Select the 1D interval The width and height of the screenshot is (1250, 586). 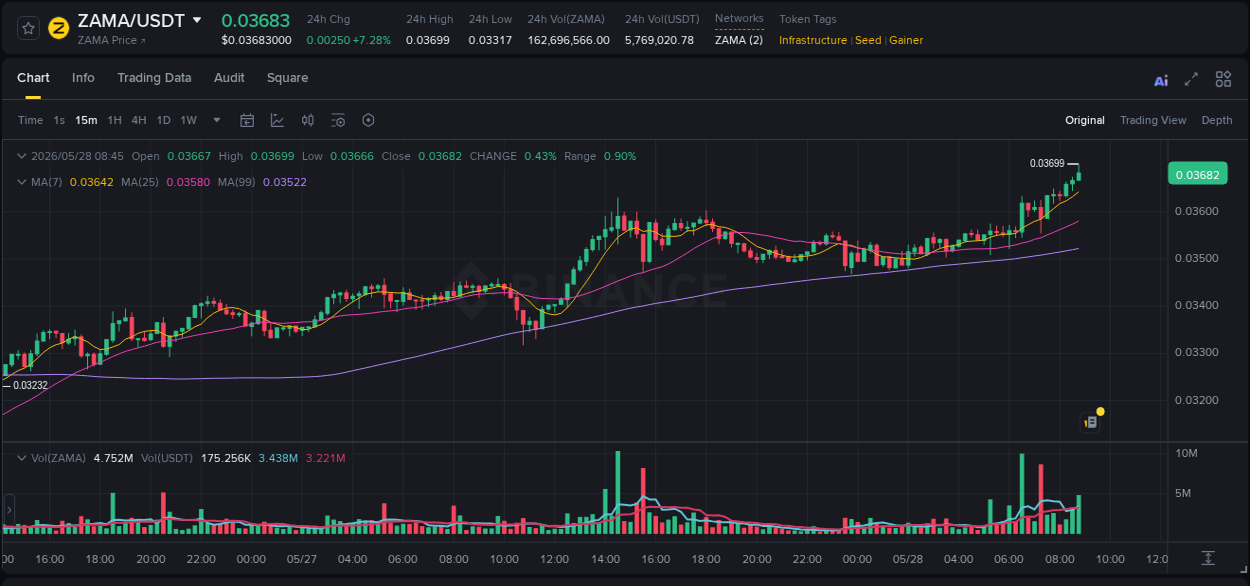[x=163, y=120]
